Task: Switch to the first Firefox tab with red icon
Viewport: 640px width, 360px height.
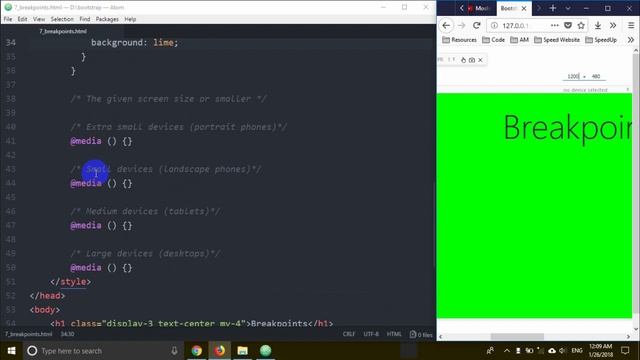Action: [480, 8]
